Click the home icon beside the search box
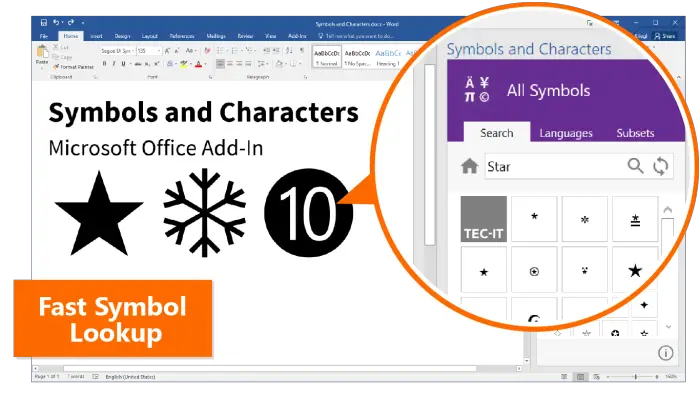 (x=470, y=166)
